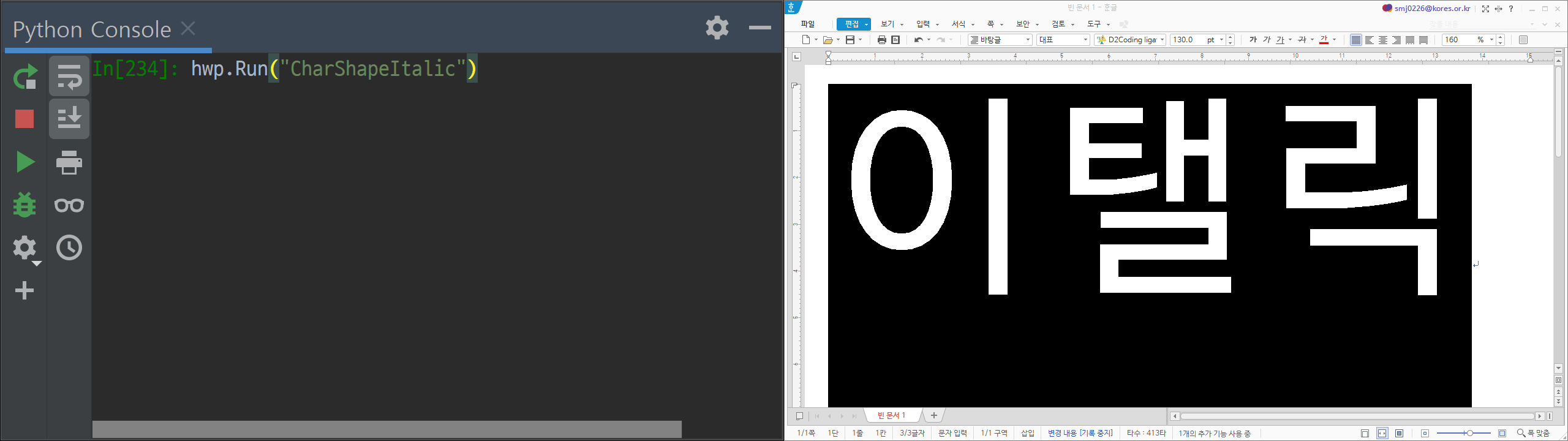Attach debugger using the green bug icon
This screenshot has height=441, width=1568.
click(x=24, y=205)
